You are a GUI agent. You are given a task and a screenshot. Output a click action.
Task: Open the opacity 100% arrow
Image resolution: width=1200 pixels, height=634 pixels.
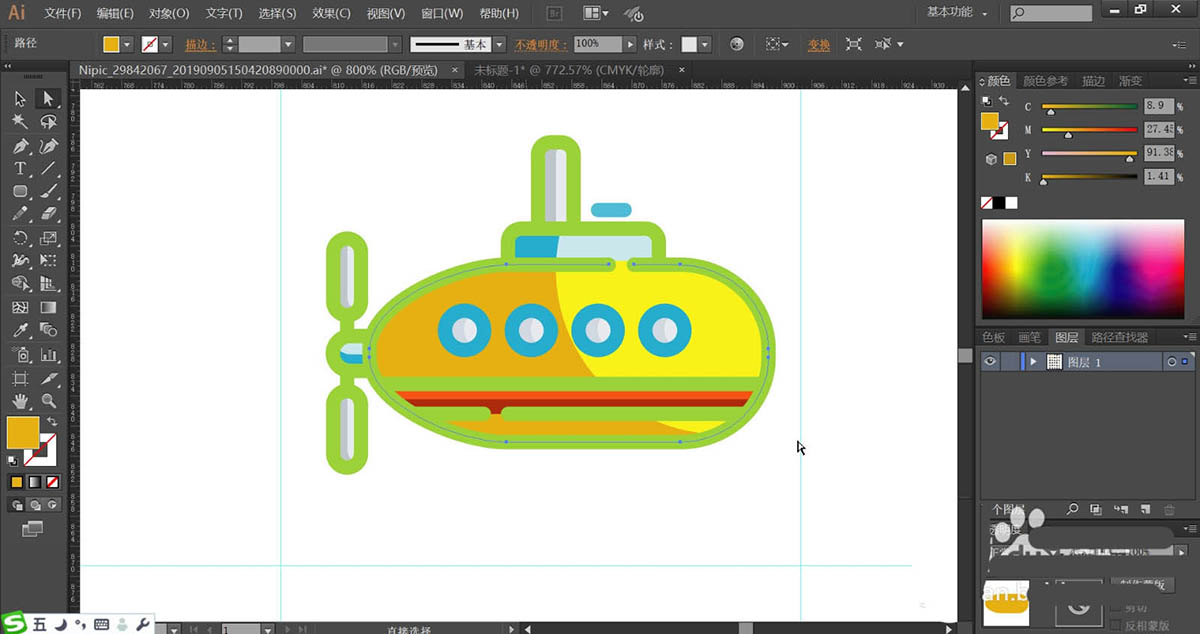[630, 45]
